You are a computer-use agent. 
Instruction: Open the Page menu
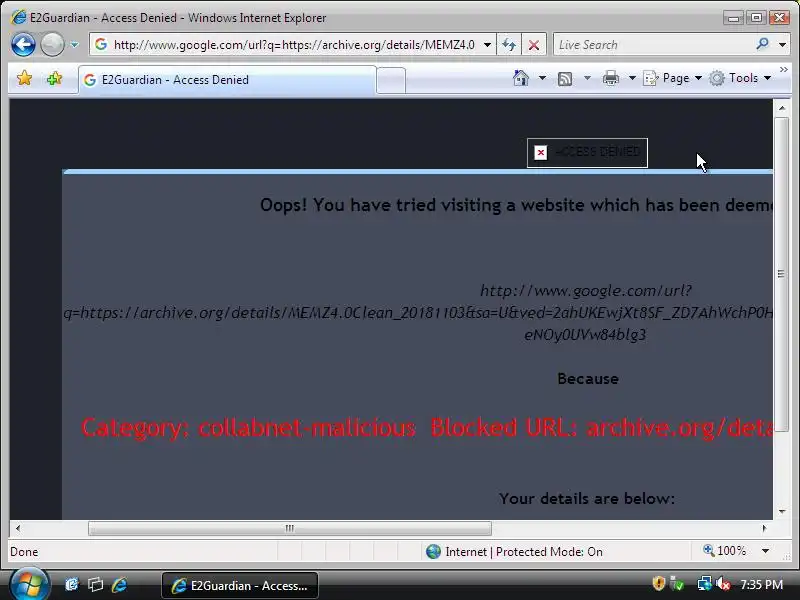coord(672,78)
